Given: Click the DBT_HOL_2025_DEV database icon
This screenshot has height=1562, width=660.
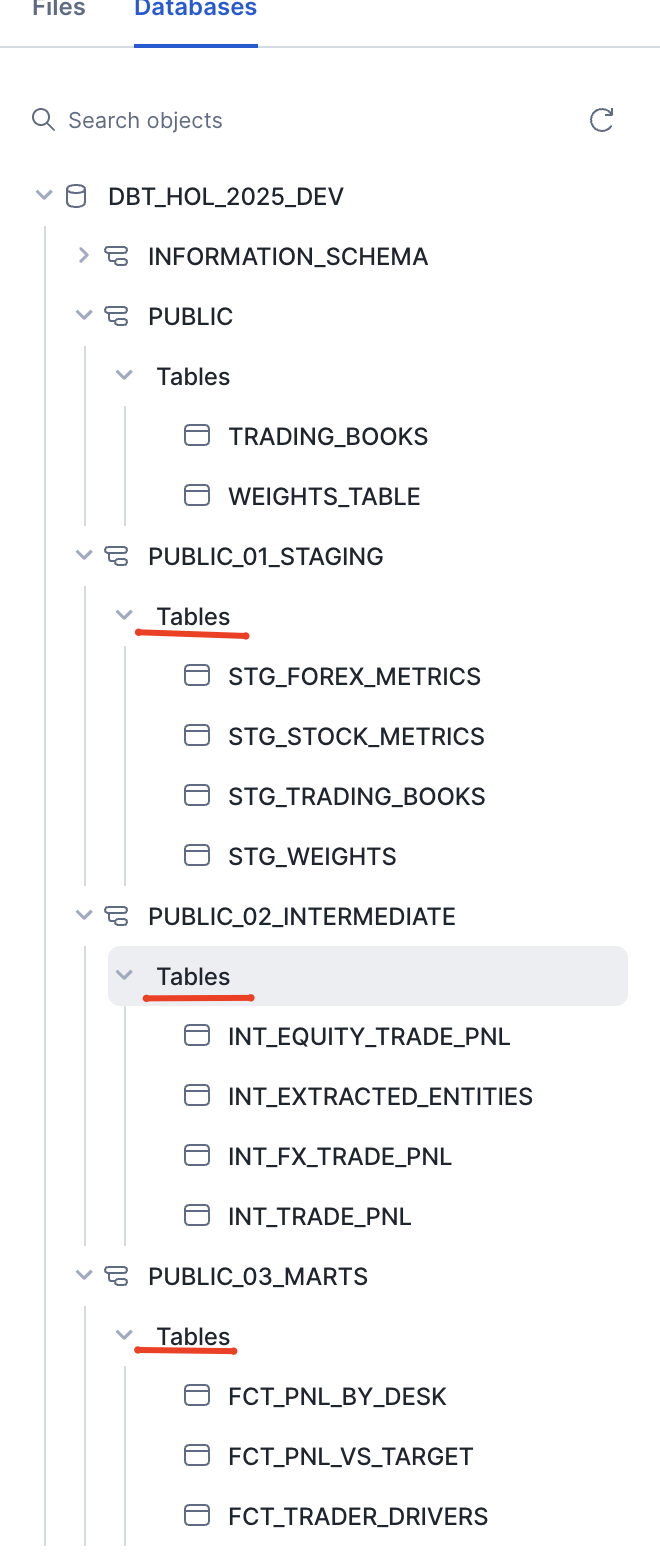Looking at the screenshot, I should [x=76, y=196].
